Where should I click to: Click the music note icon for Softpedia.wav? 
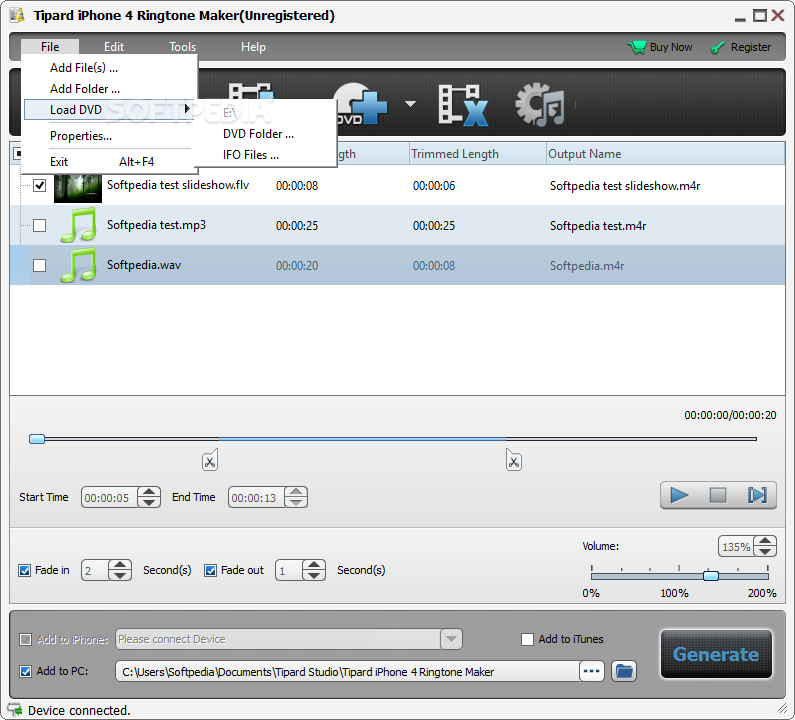[78, 265]
